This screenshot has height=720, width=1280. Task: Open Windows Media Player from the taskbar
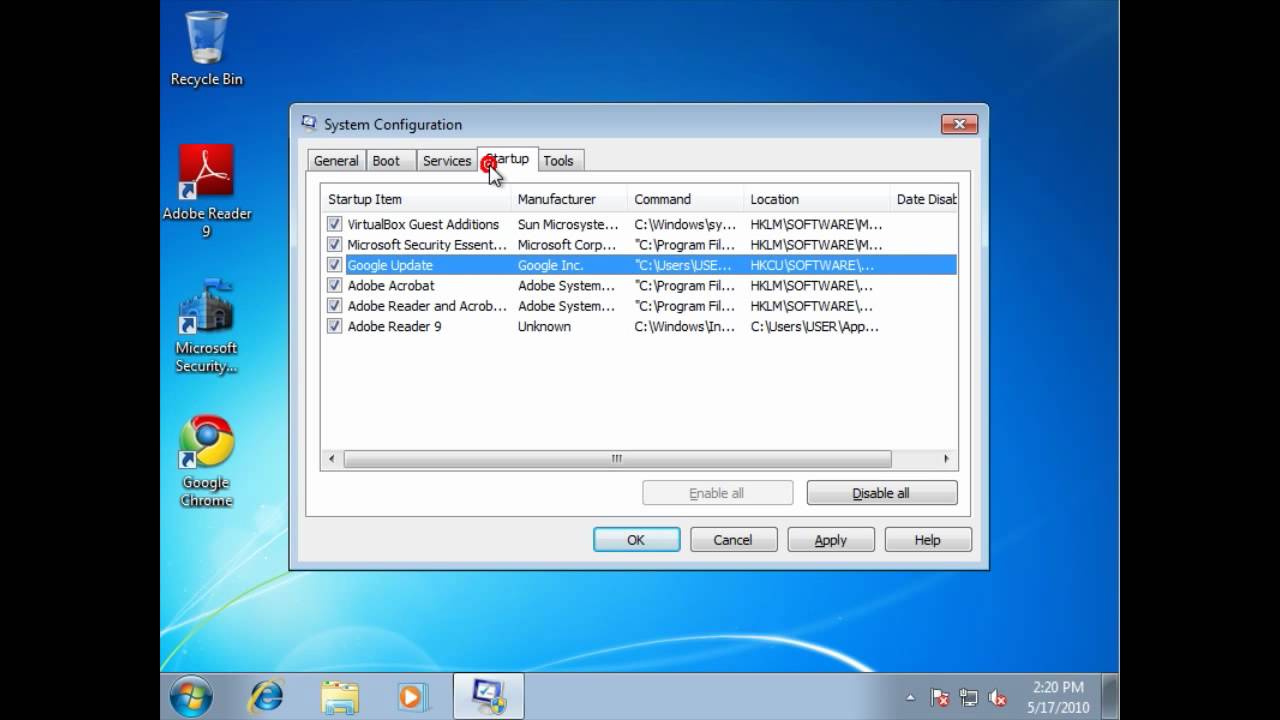coord(414,696)
